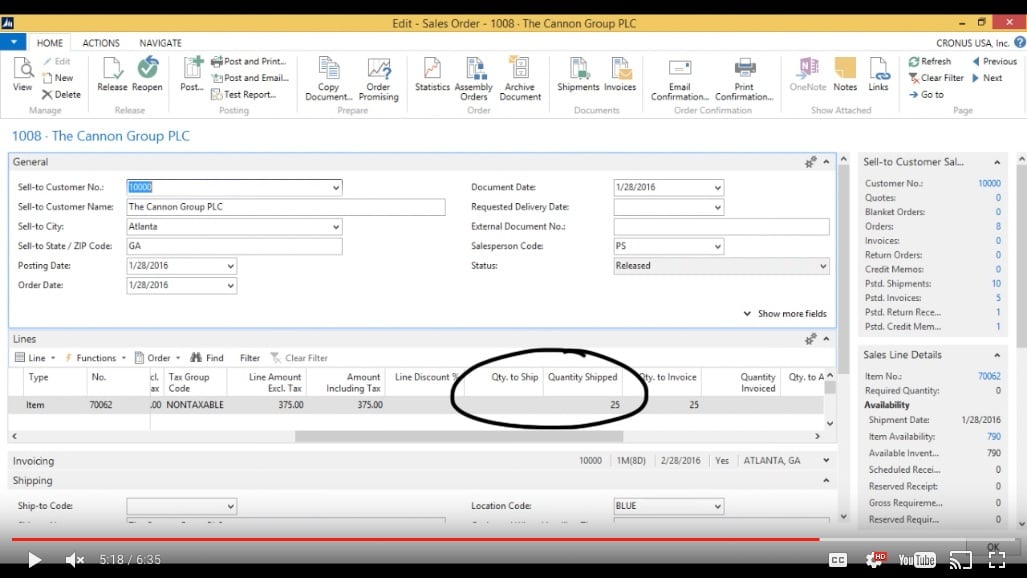Click Print Confirmation
This screenshot has height=578, width=1027.
[744, 79]
